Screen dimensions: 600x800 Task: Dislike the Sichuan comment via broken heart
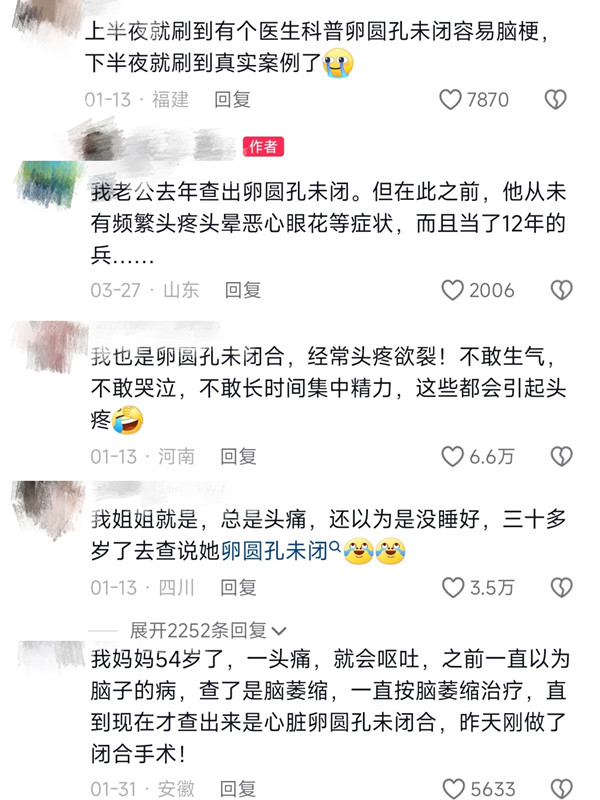(x=561, y=587)
